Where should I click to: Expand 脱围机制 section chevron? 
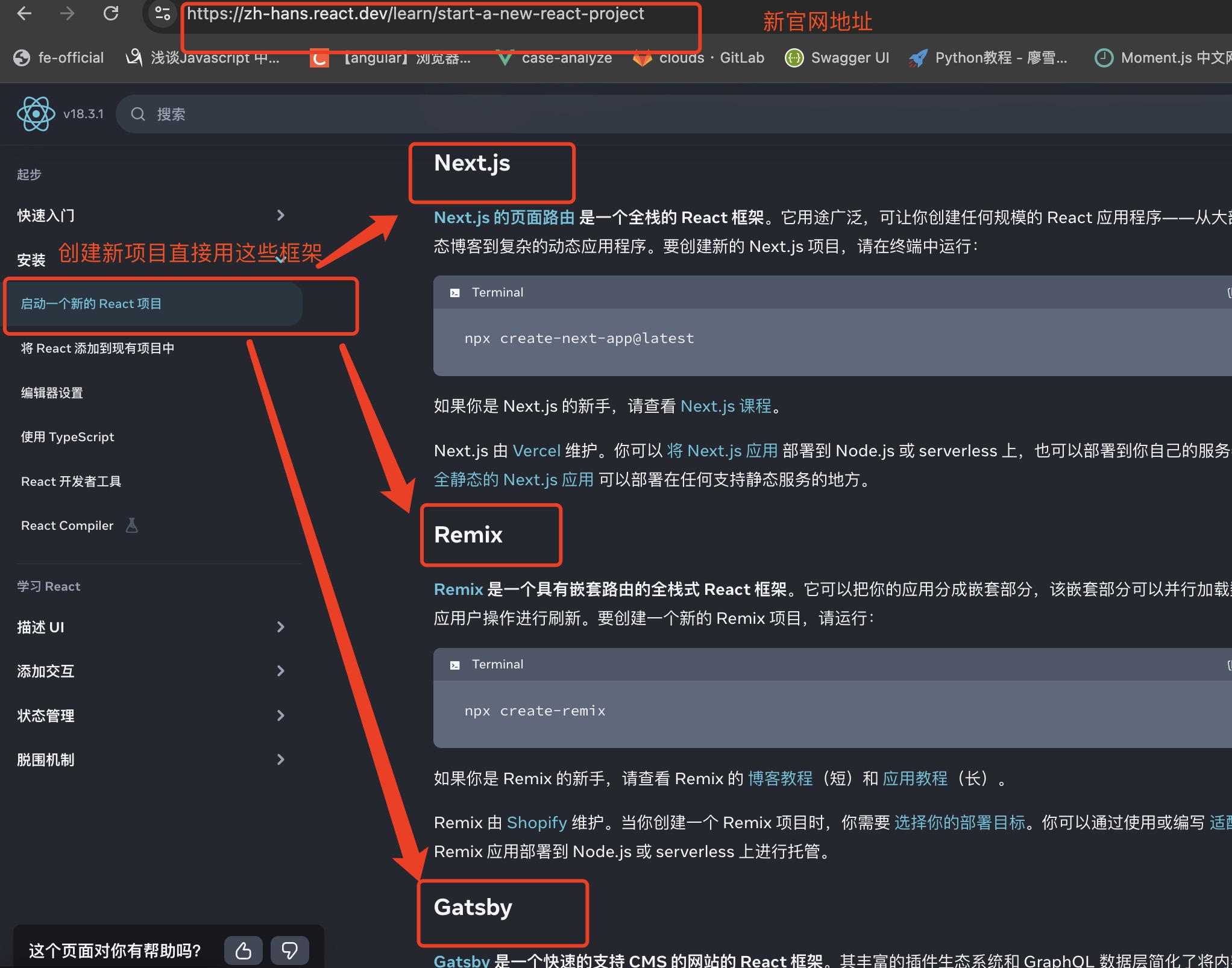[x=280, y=759]
